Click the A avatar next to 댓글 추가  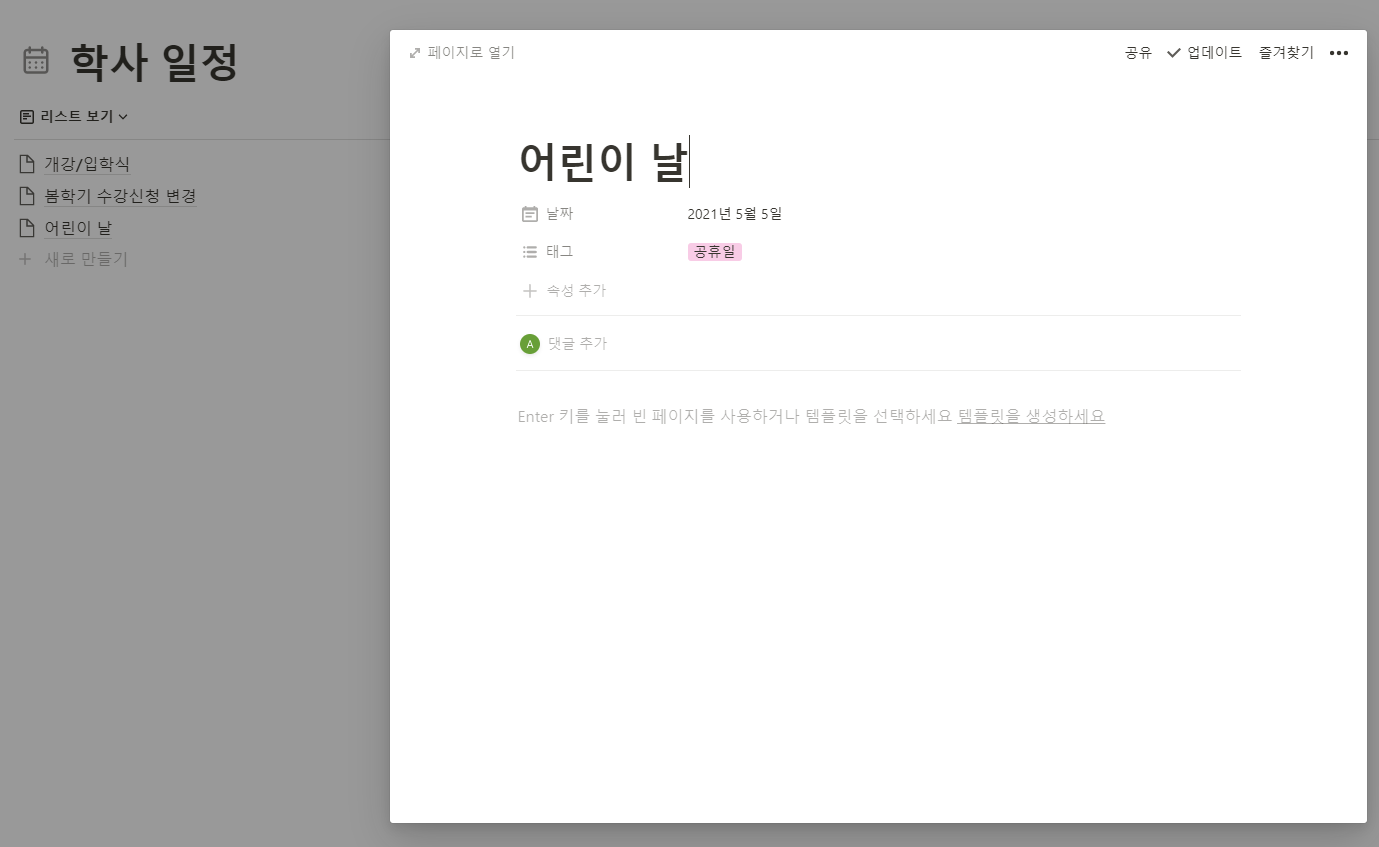[529, 343]
